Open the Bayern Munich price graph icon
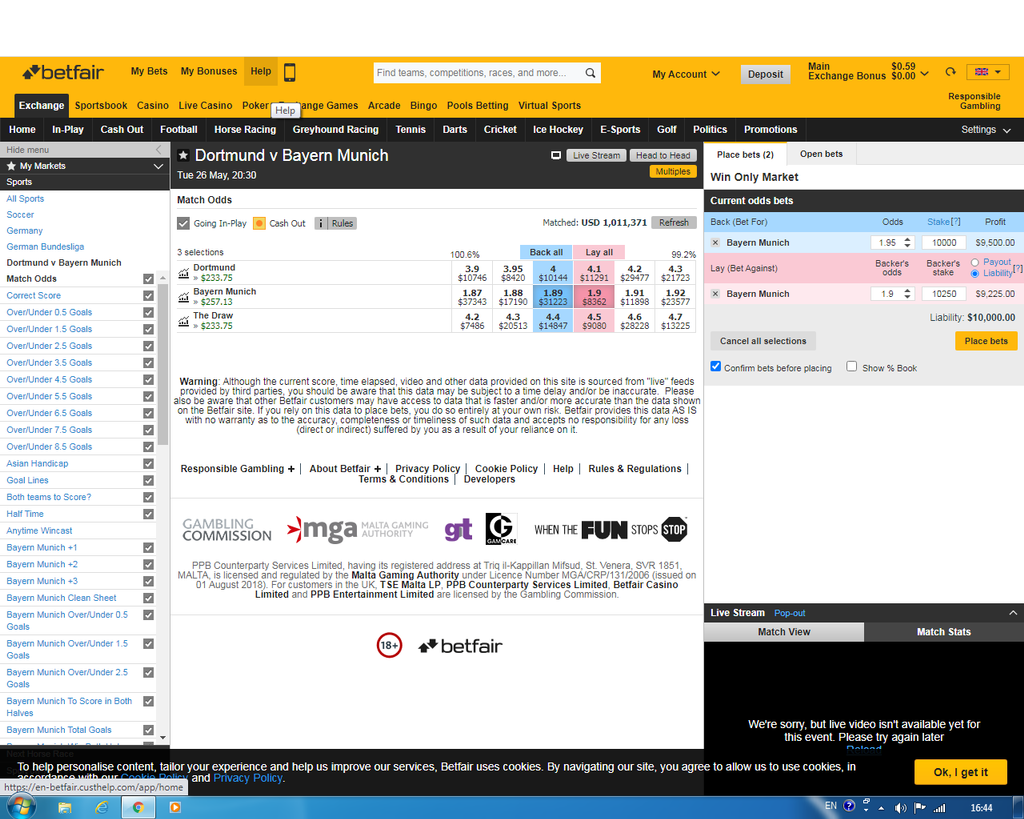The image size is (1024, 819). (184, 297)
